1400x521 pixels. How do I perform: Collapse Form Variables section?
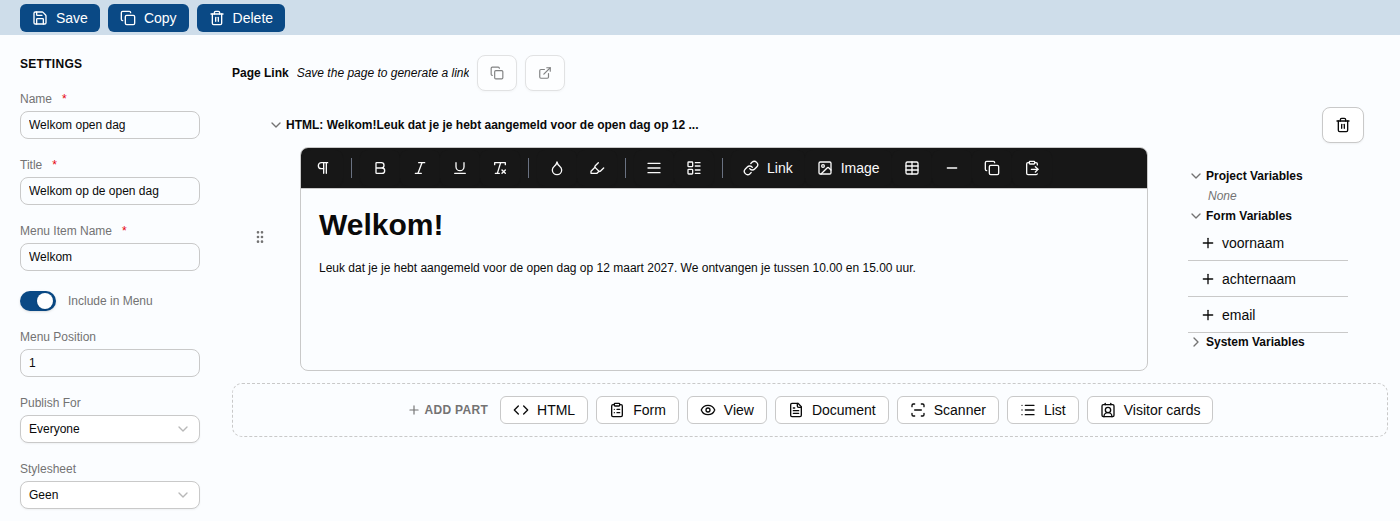tap(1196, 216)
